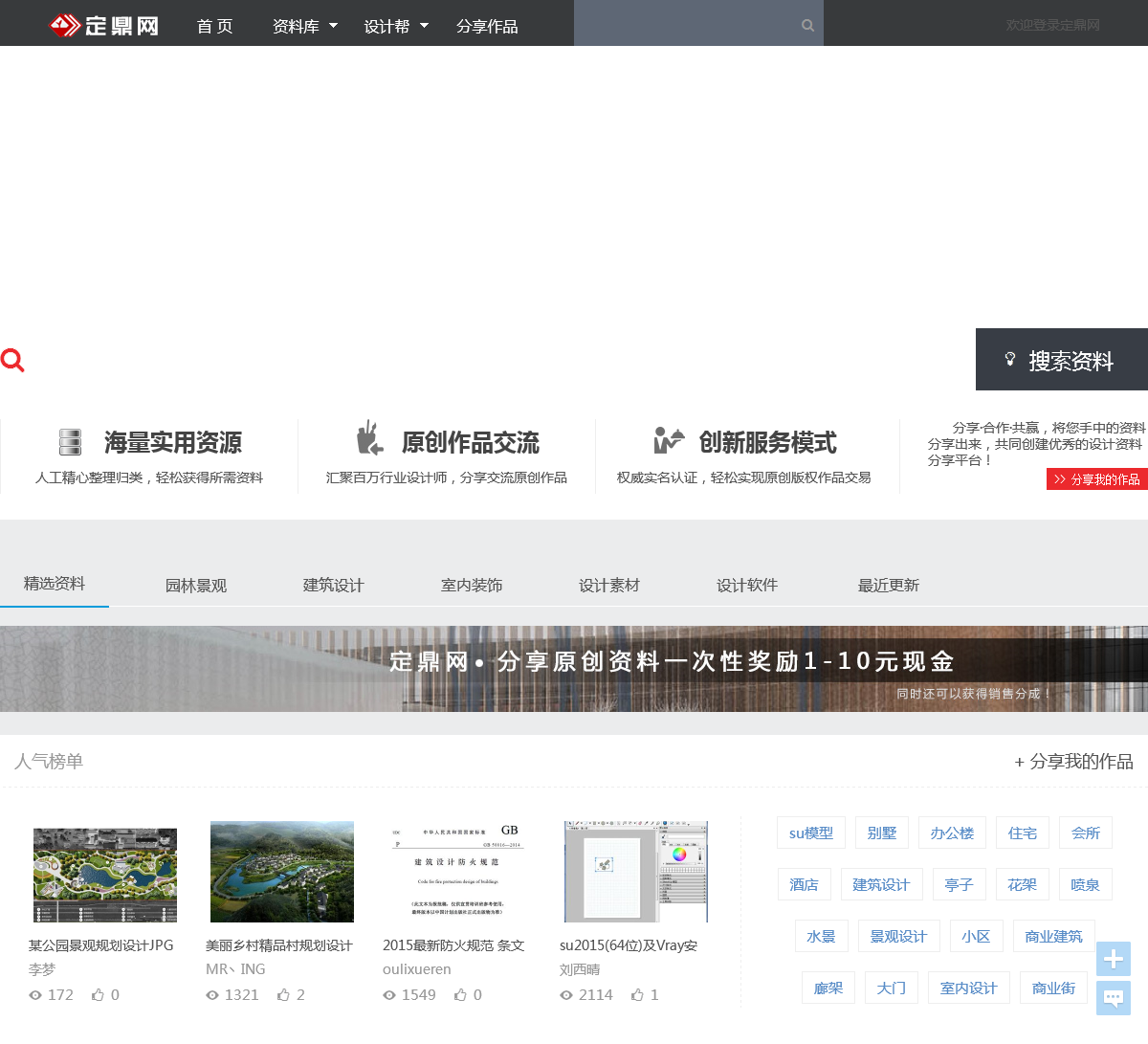Click the 商业街 tag
The width and height of the screenshot is (1148, 1044).
[1054, 988]
